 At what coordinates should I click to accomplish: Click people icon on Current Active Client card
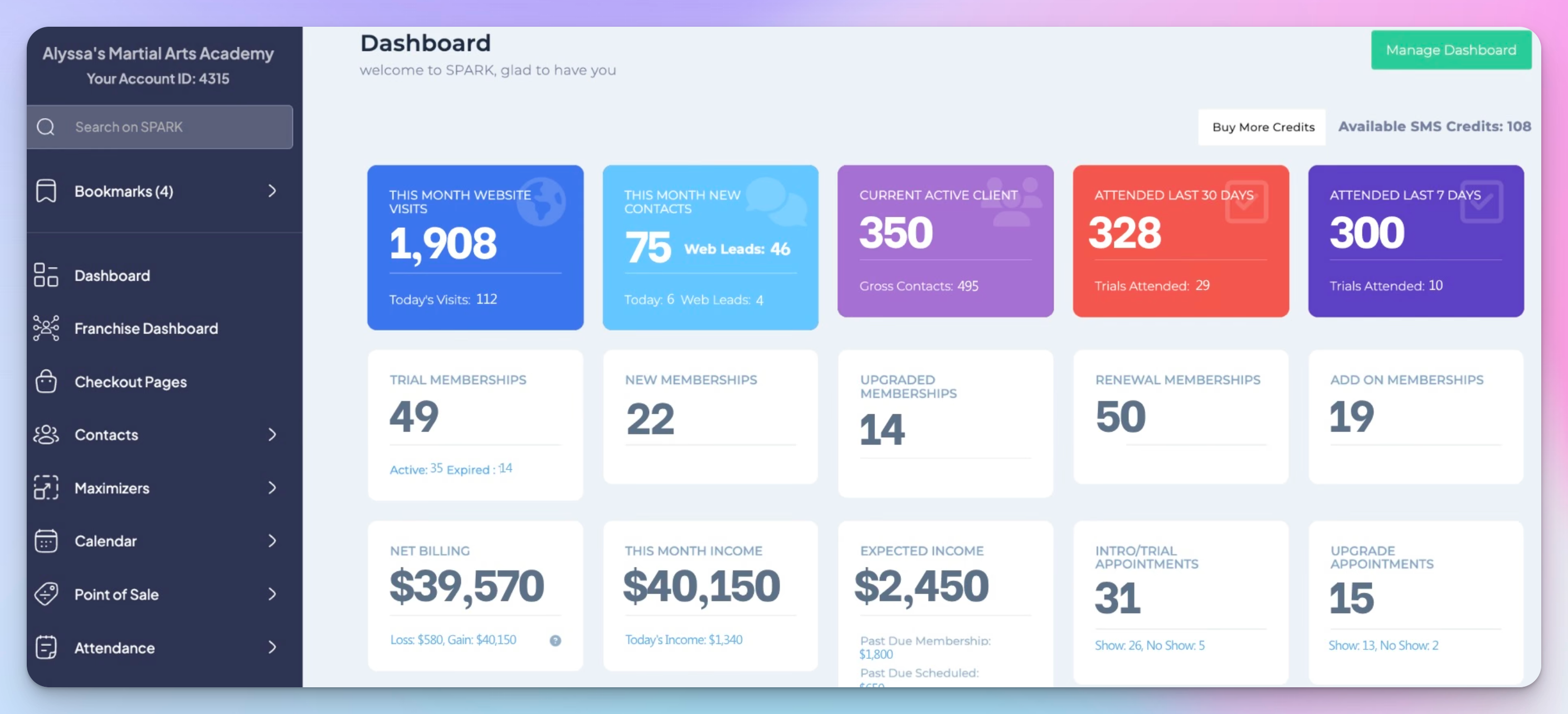tap(1012, 201)
